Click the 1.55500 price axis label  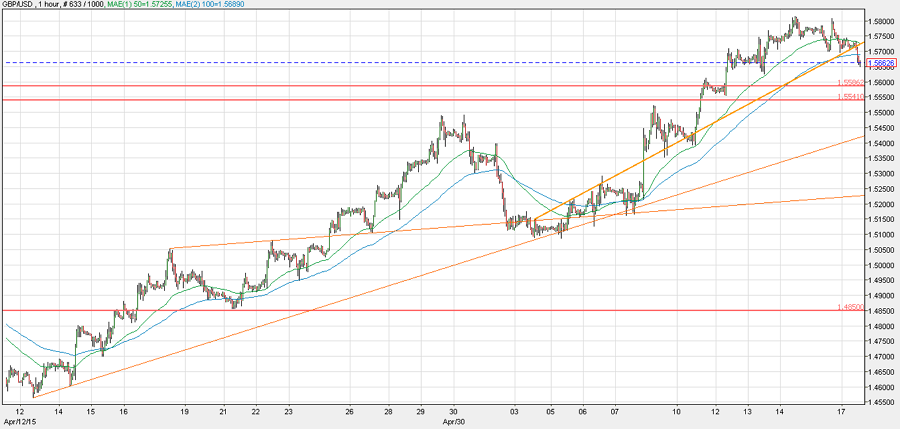pyautogui.click(x=882, y=98)
